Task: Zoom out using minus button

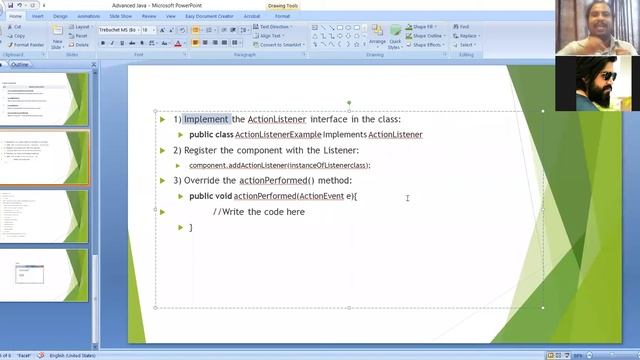Action: [x=590, y=356]
